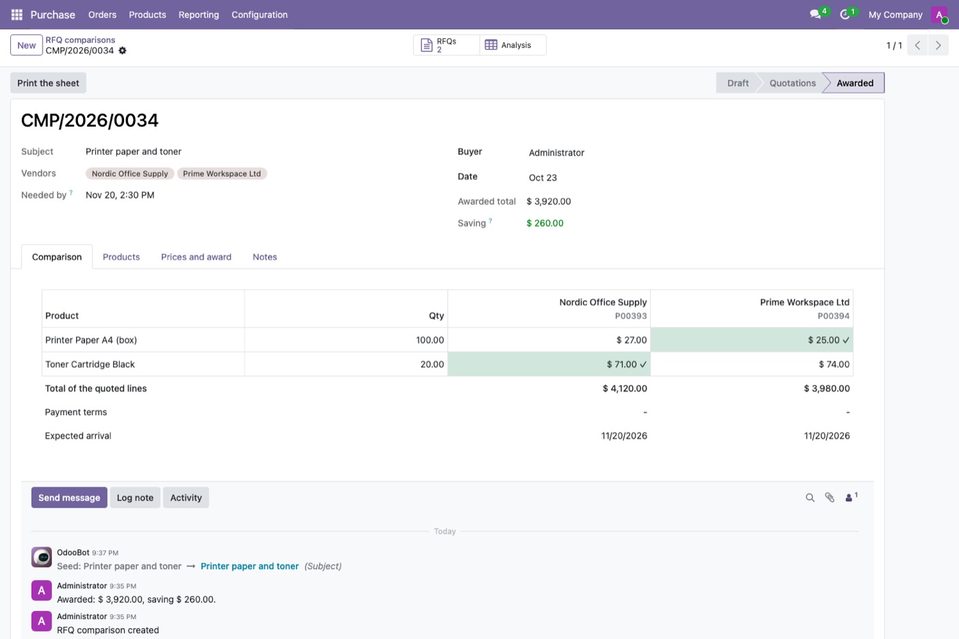
Task: Set status to Draft
Action: pos(738,83)
